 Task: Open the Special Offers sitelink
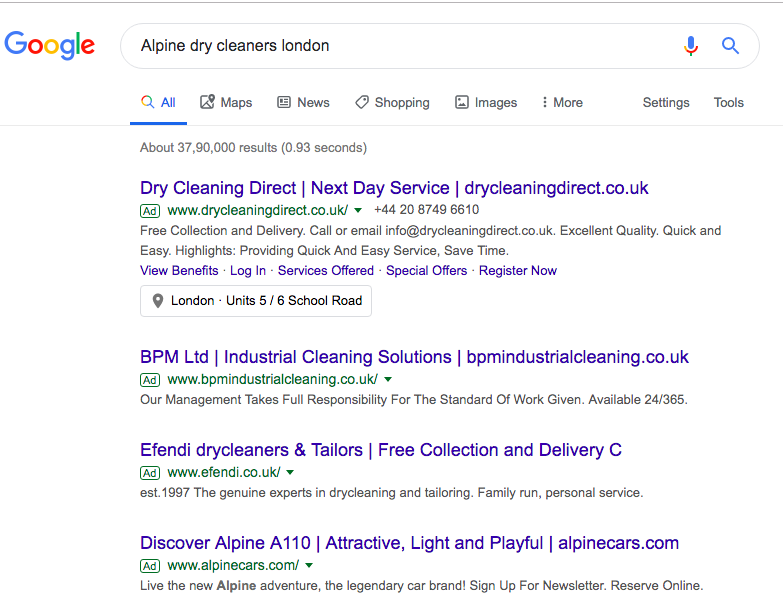[426, 270]
